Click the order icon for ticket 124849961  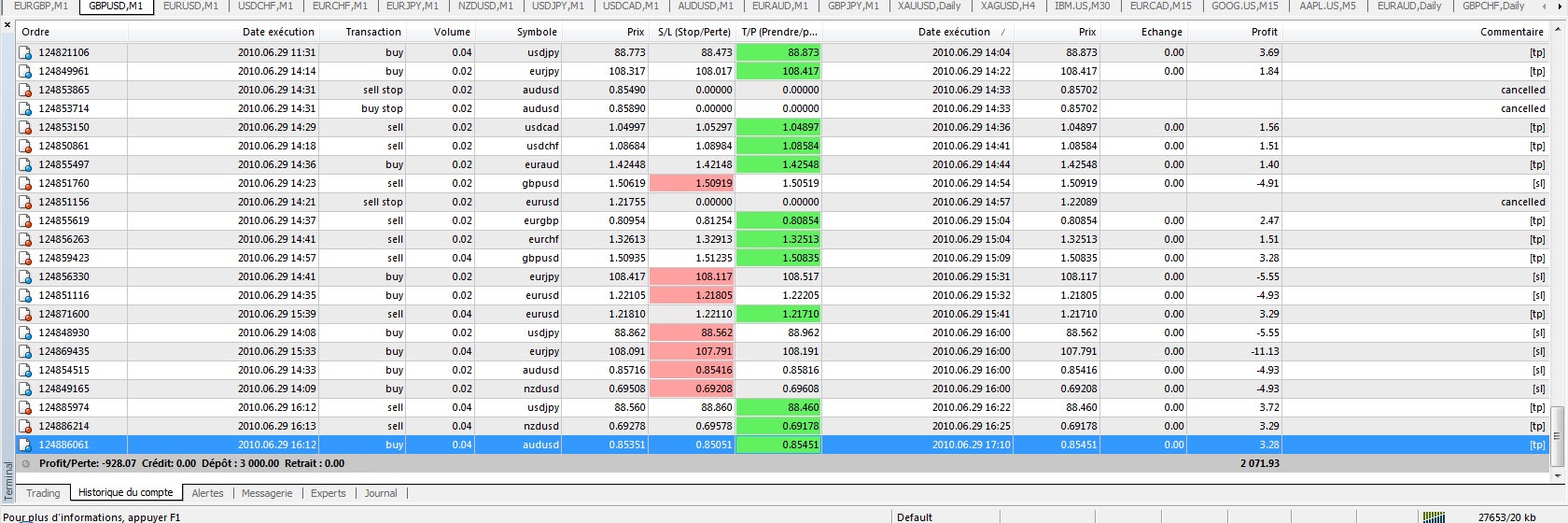click(x=25, y=71)
